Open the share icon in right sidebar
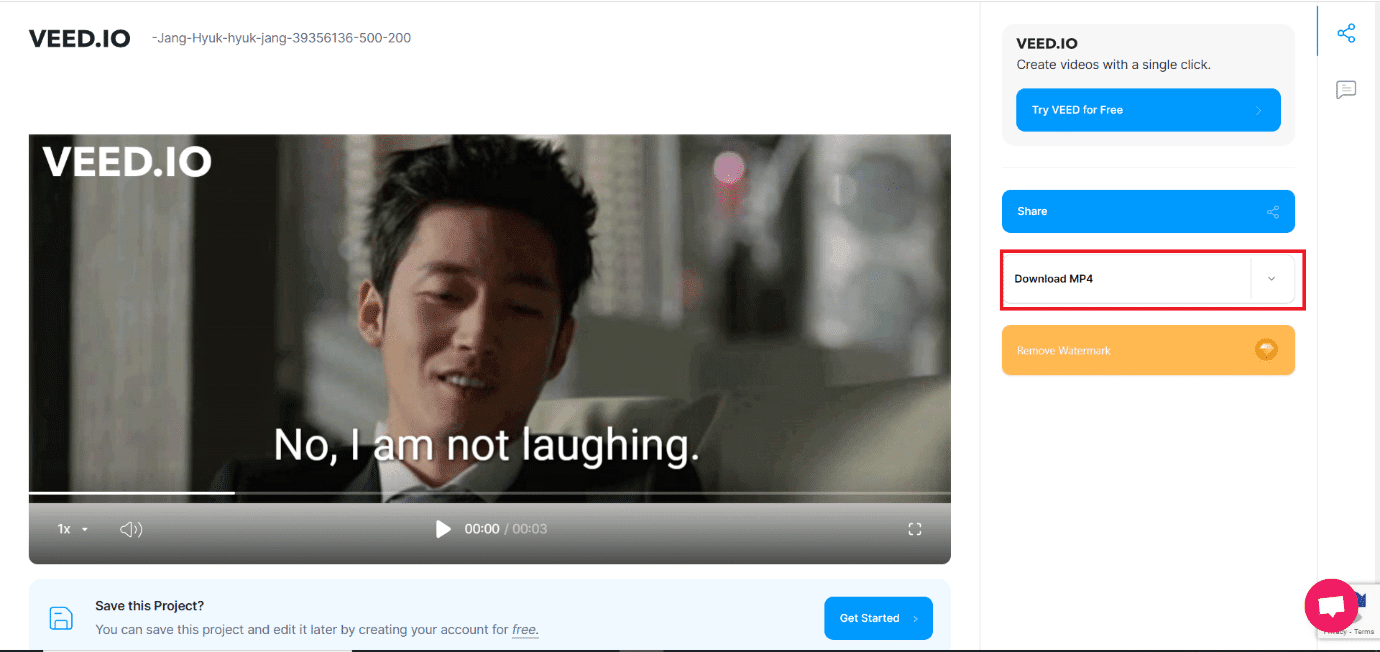The width and height of the screenshot is (1380, 652). point(1346,33)
